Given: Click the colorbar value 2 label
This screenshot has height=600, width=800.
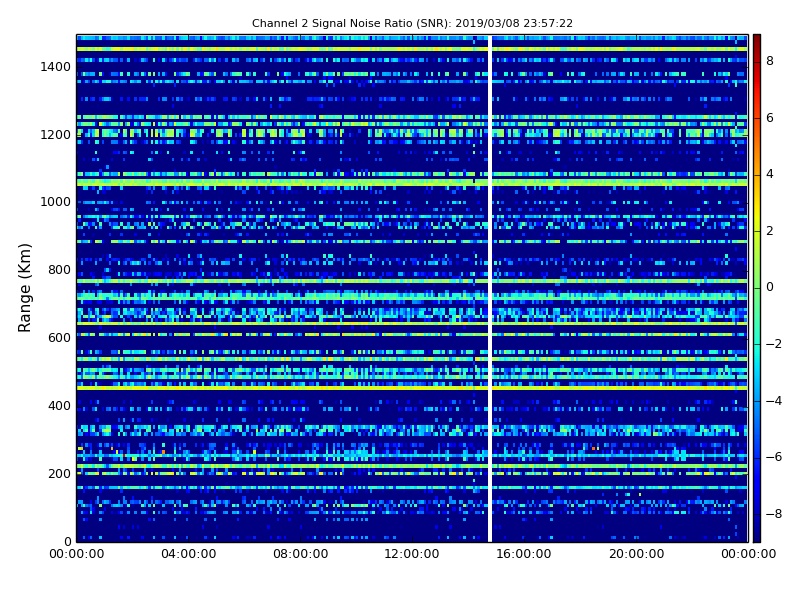Looking at the screenshot, I should click(x=770, y=231).
